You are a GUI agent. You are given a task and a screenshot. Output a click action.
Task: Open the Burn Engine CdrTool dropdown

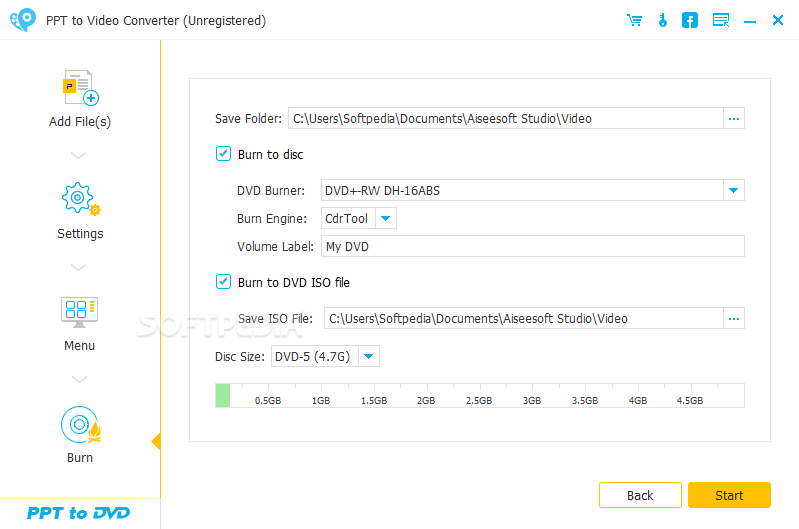pos(386,218)
